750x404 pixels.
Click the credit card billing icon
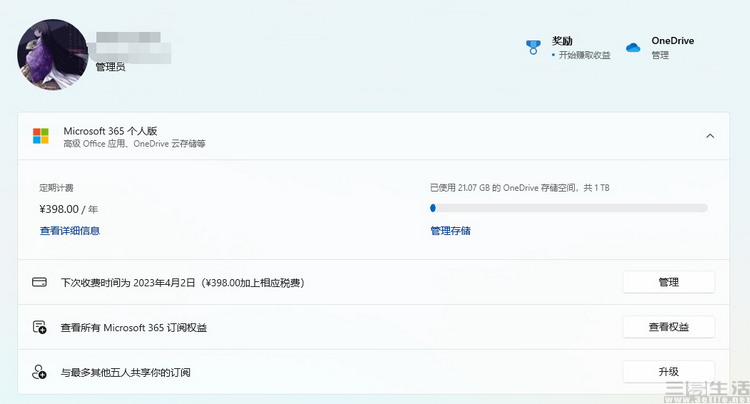tap(39, 282)
